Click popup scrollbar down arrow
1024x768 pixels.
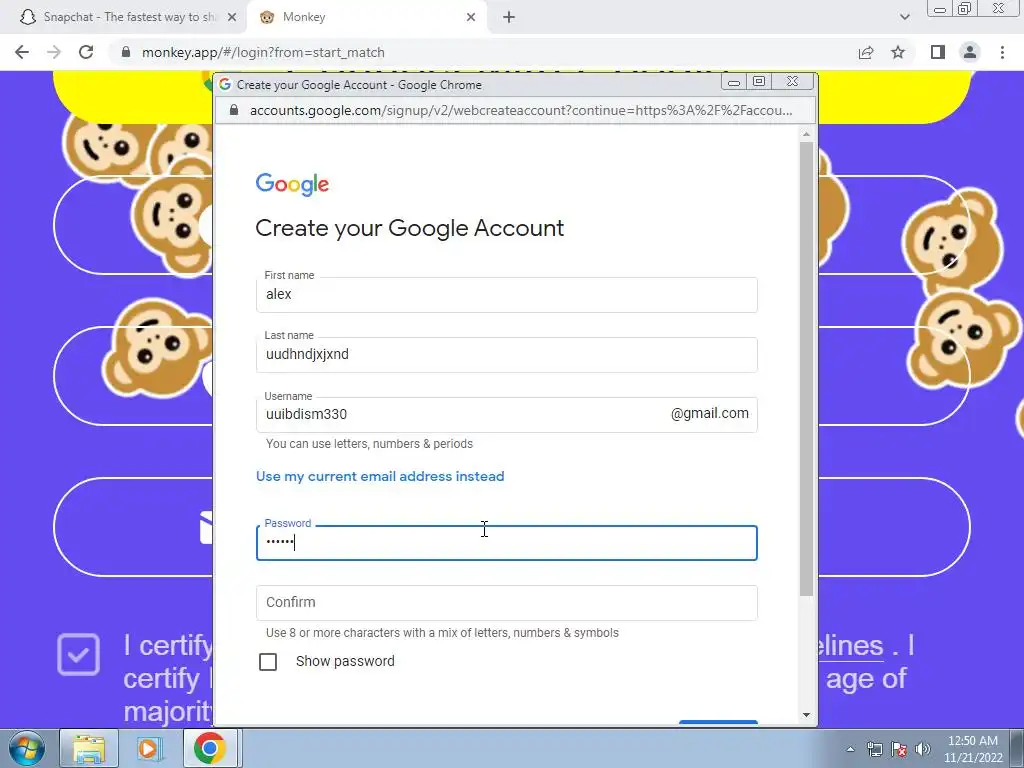807,715
